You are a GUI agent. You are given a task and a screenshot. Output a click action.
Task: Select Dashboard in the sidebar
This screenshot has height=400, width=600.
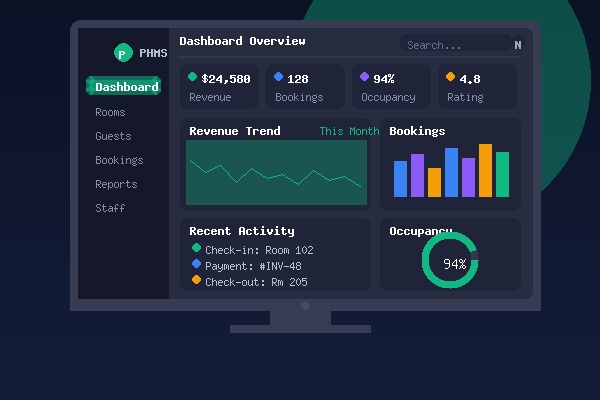click(124, 86)
